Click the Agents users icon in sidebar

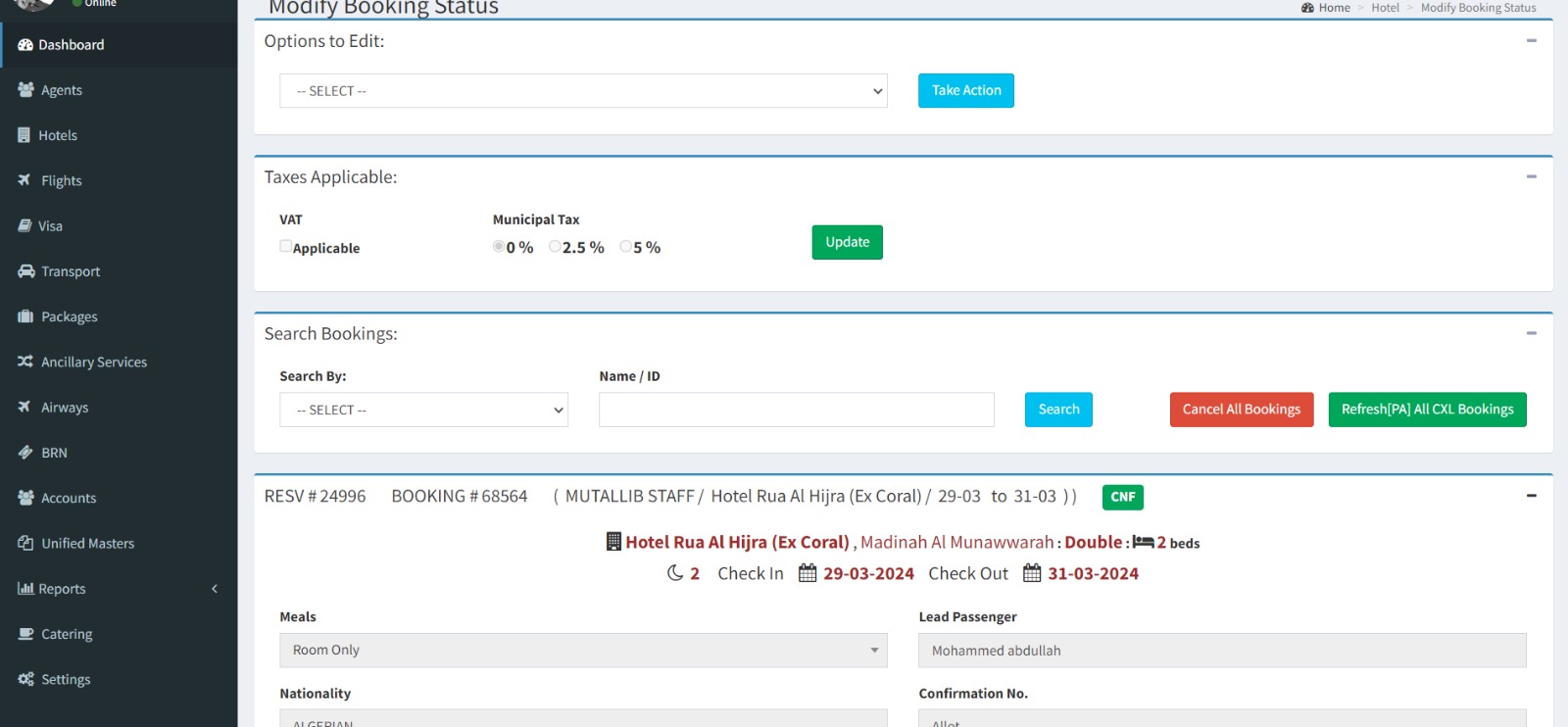(25, 89)
